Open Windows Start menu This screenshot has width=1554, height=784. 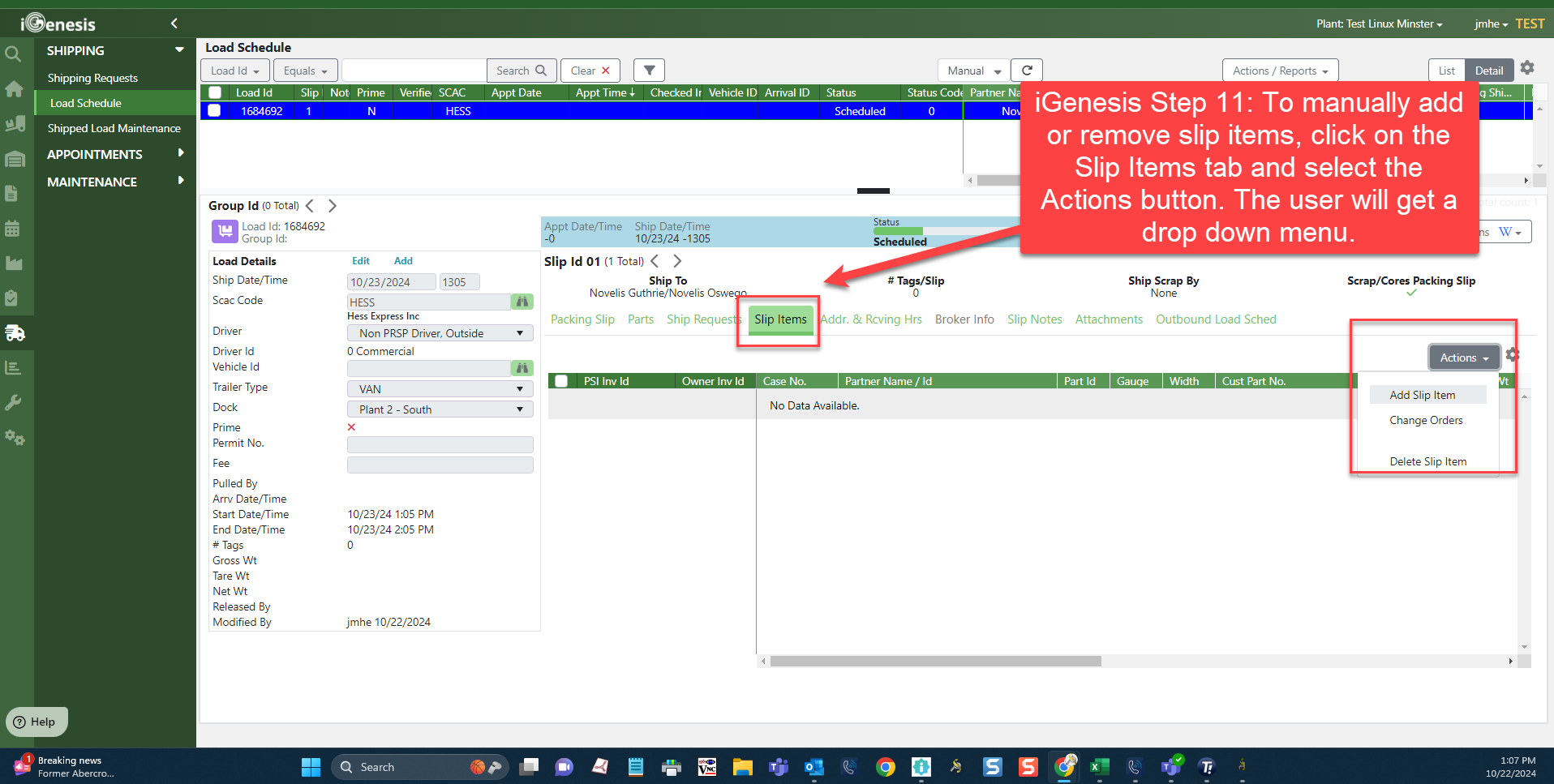[x=311, y=767]
